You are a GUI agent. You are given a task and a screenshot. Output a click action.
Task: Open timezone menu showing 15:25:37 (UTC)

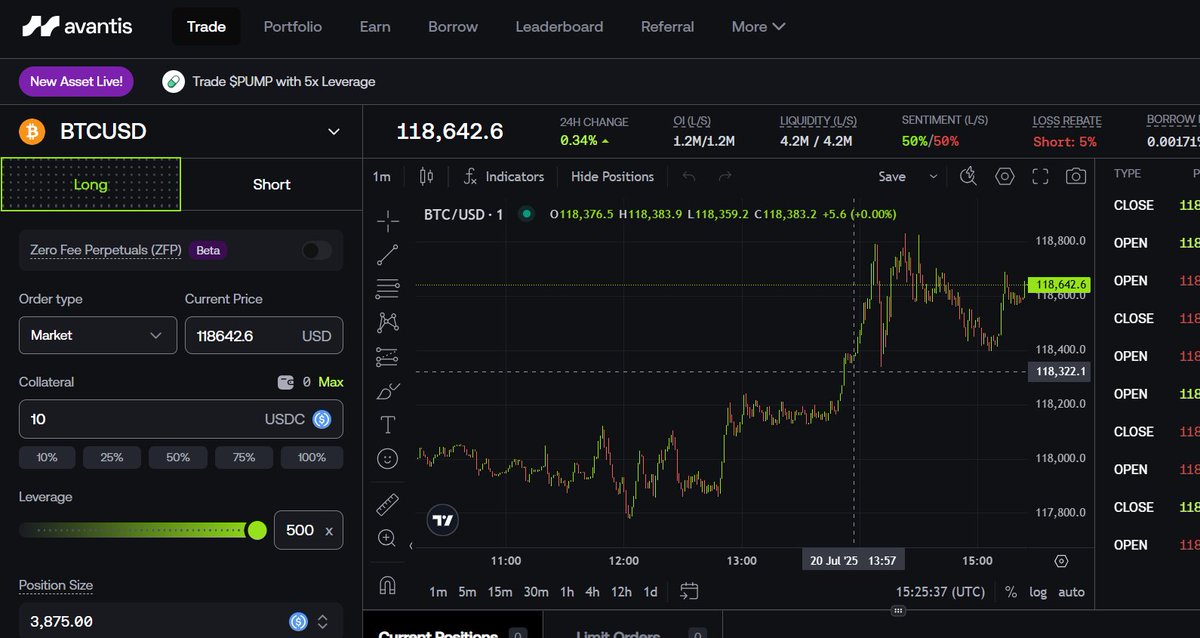(940, 592)
